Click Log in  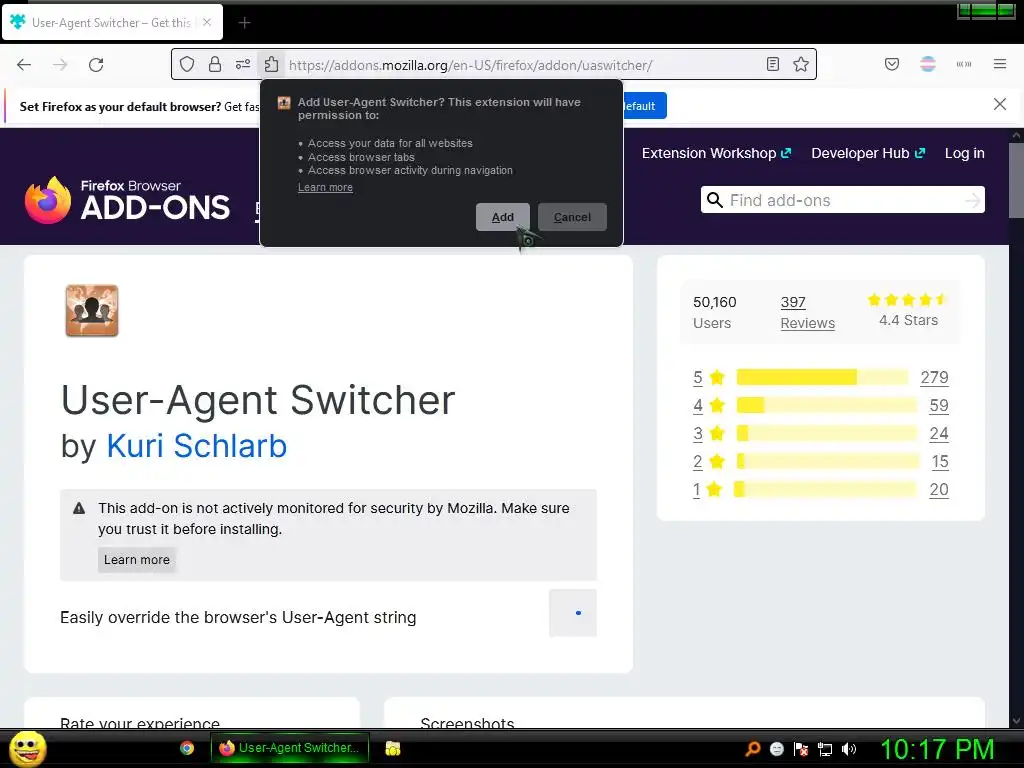[x=965, y=153]
